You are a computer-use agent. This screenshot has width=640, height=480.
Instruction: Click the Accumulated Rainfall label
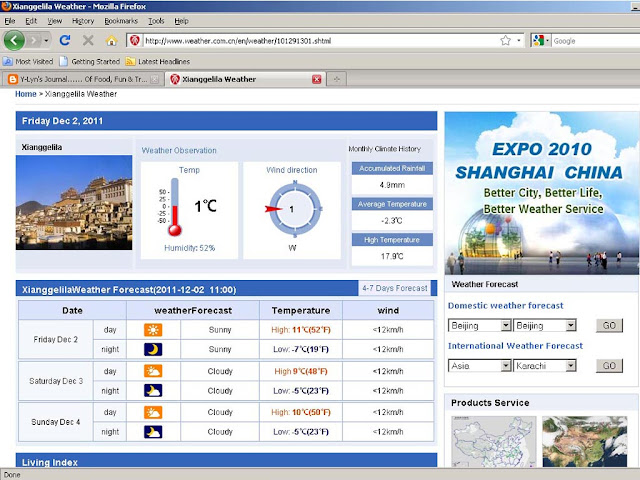392,168
